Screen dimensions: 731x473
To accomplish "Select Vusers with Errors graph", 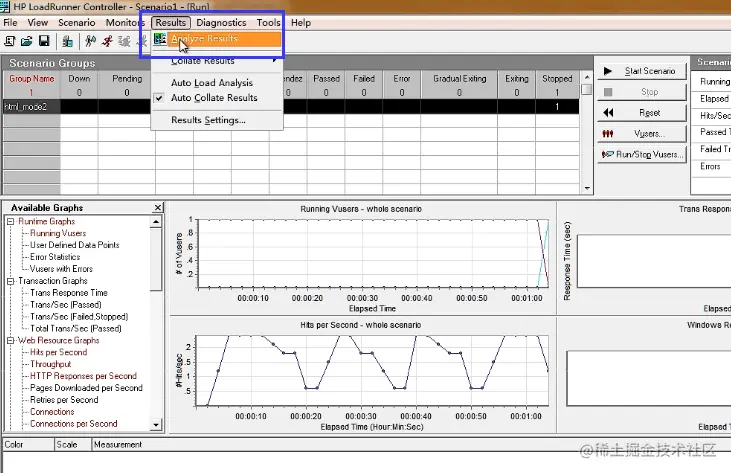I will click(x=61, y=269).
